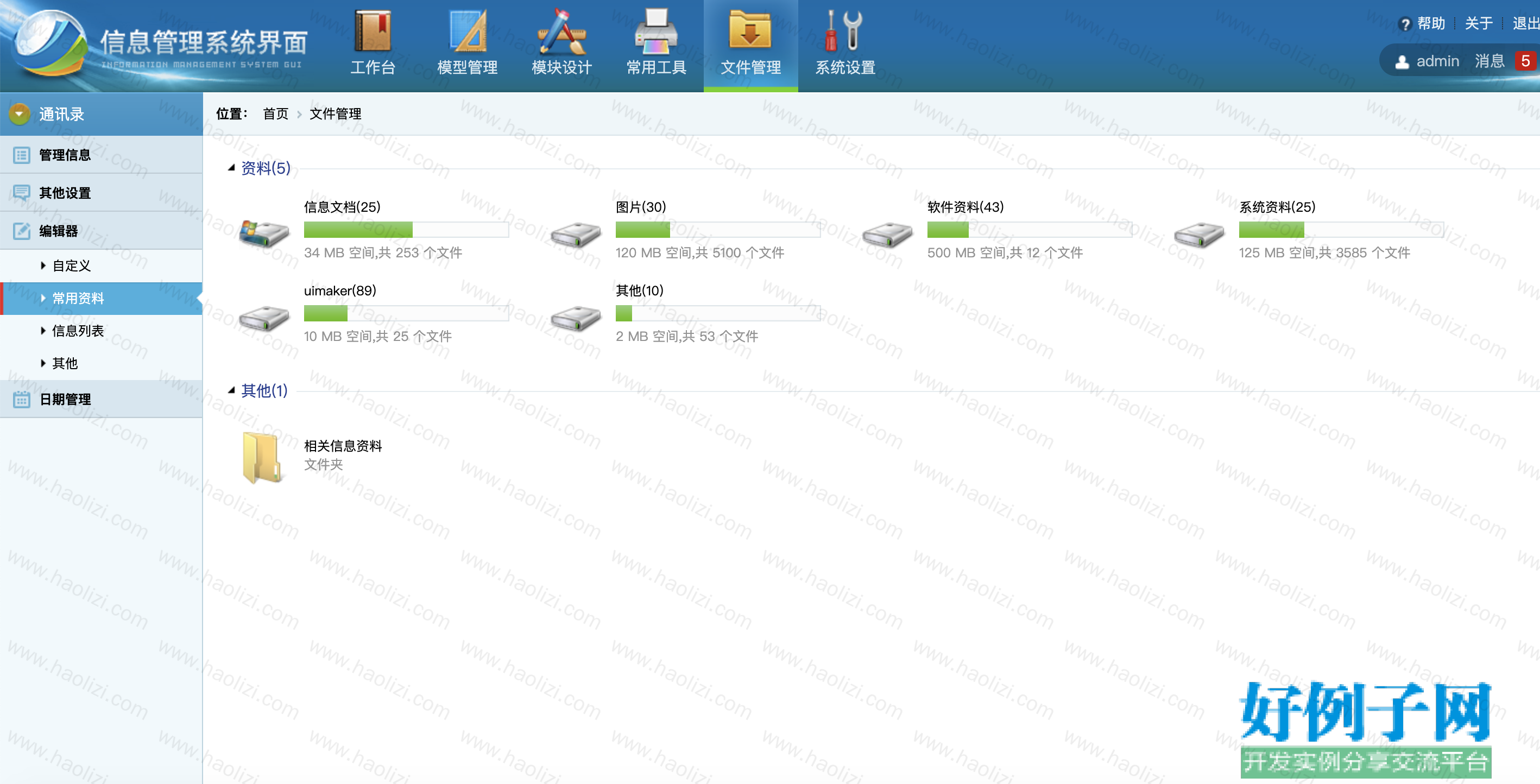
Task: Click the 其他(1) group heading
Action: [x=264, y=390]
